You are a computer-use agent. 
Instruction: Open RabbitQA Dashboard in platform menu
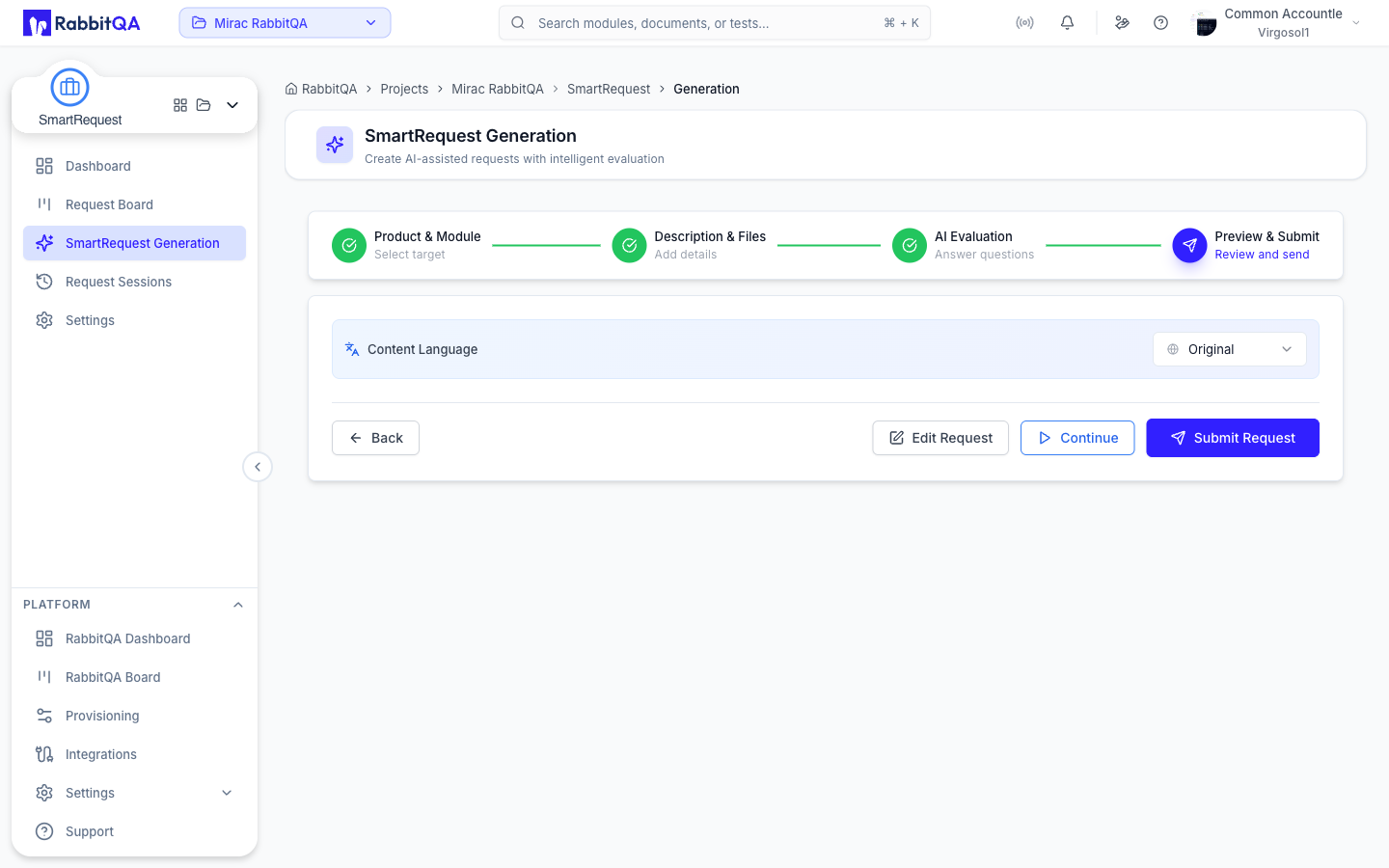[134, 638]
